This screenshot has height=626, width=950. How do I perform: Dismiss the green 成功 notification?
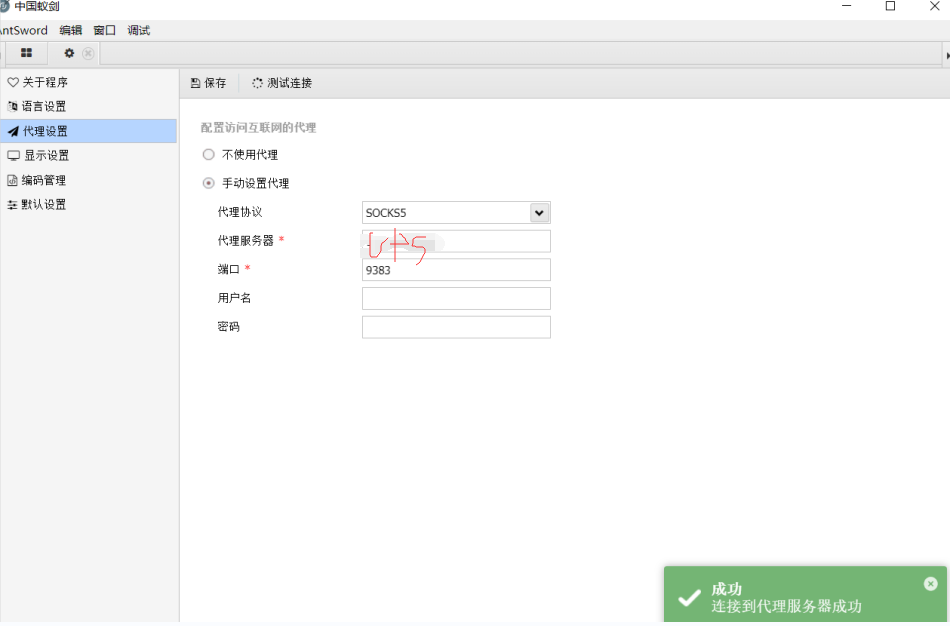(930, 584)
